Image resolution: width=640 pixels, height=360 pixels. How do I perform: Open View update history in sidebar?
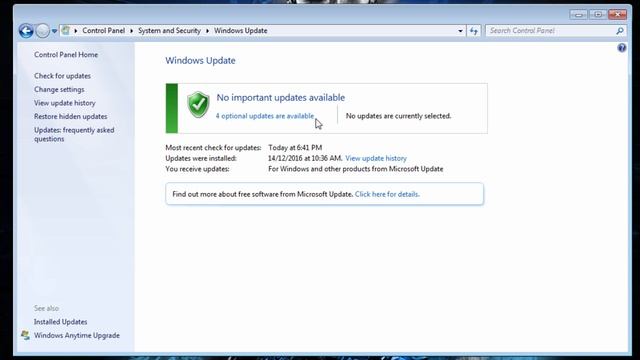64,103
